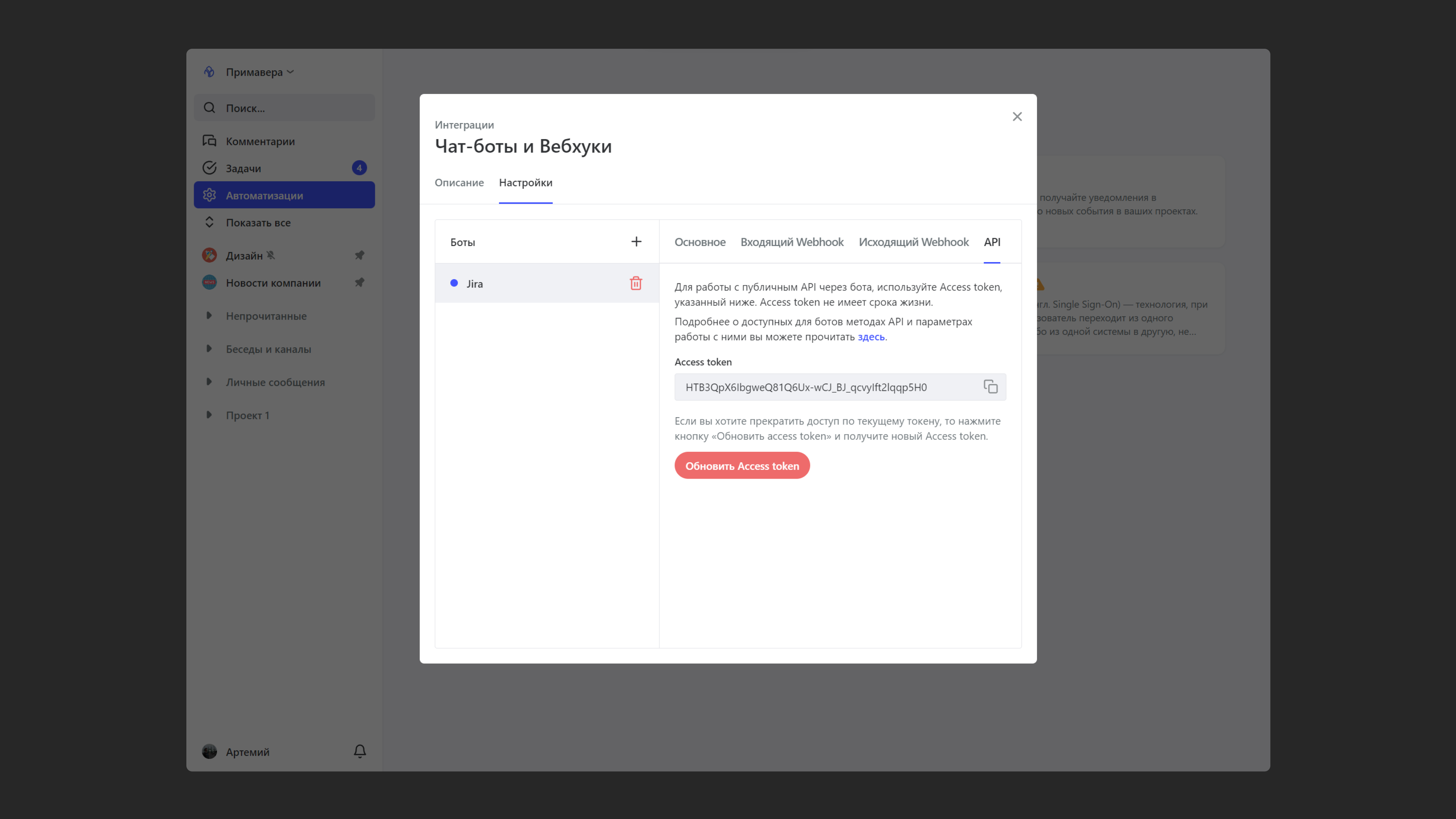1456x819 pixels.
Task: Click the search magnifier icon
Action: point(210,107)
